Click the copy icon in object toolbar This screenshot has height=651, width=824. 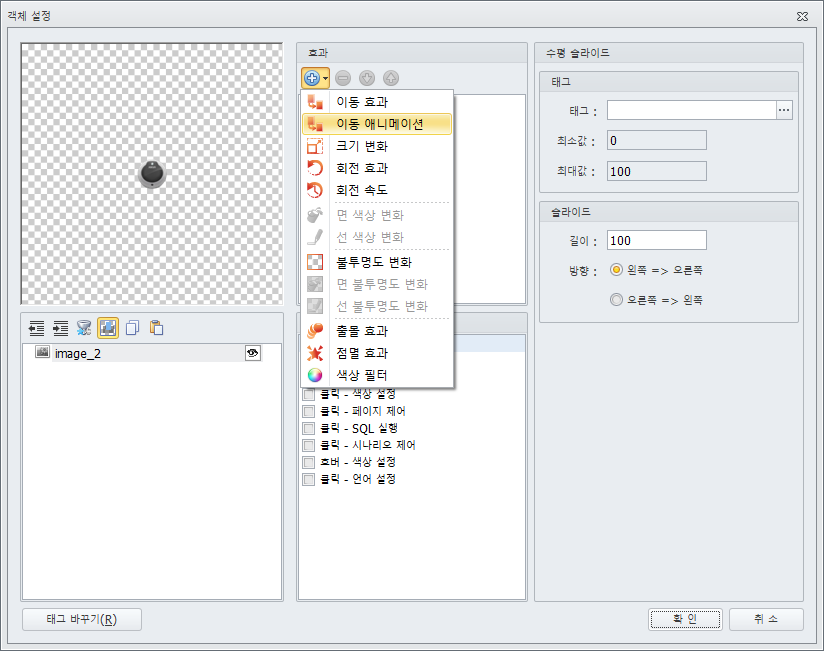point(132,327)
